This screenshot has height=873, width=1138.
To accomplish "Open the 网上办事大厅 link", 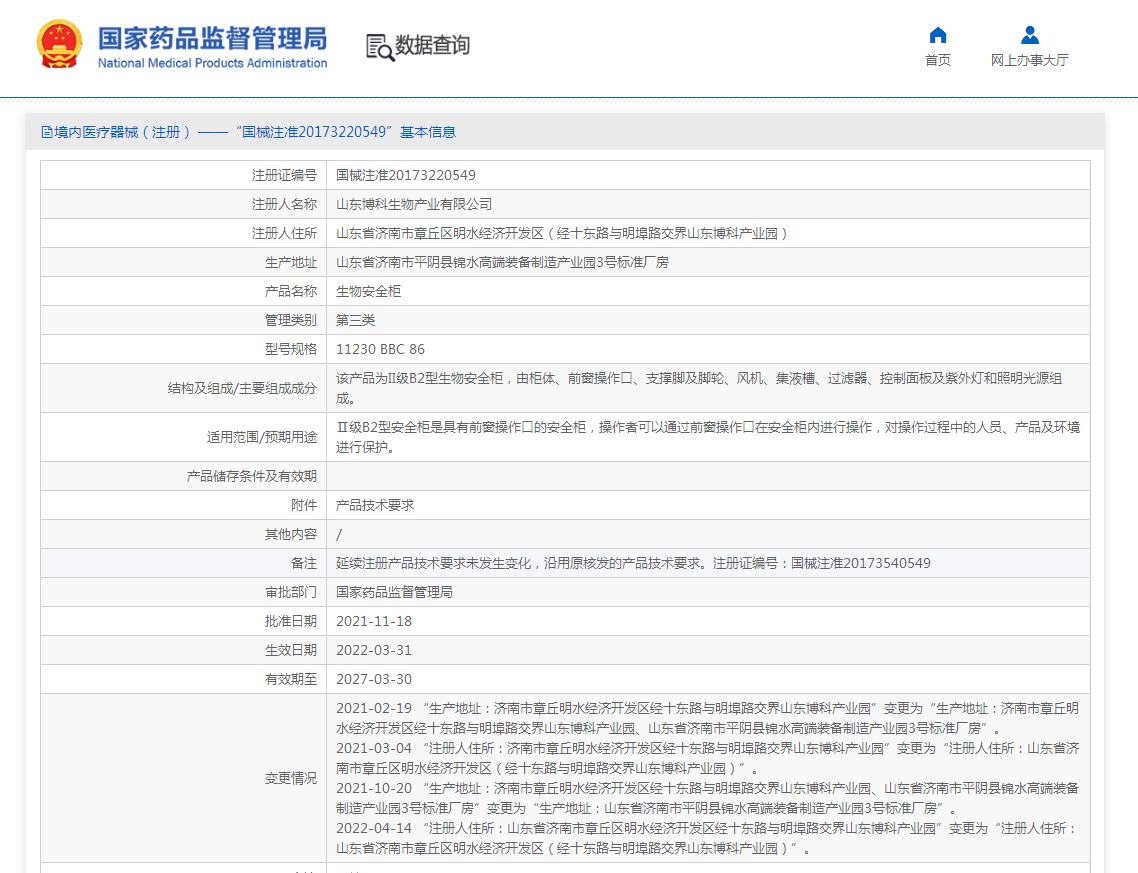I will pos(1029,60).
